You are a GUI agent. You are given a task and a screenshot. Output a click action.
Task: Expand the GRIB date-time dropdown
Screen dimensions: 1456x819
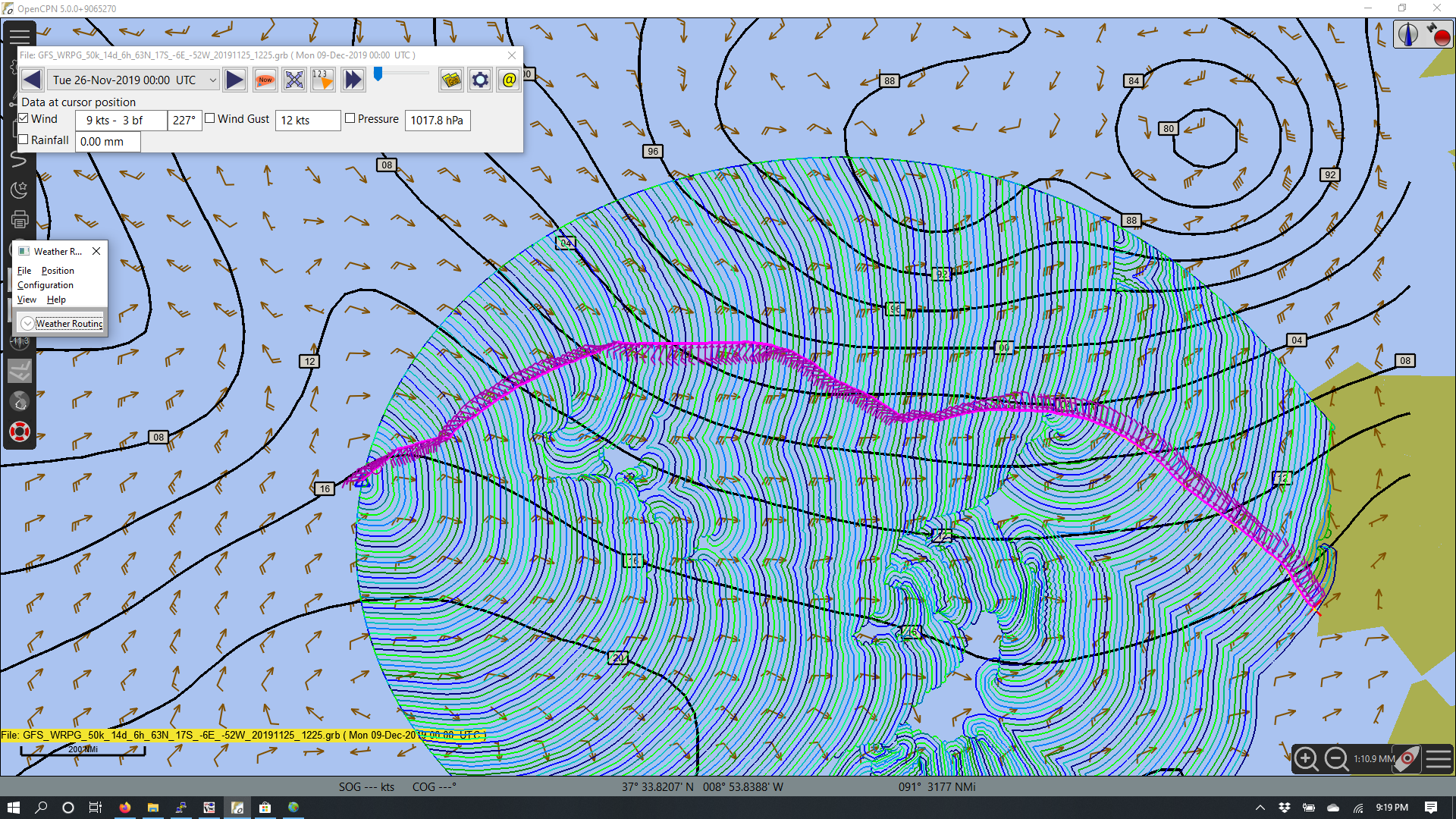(133, 80)
